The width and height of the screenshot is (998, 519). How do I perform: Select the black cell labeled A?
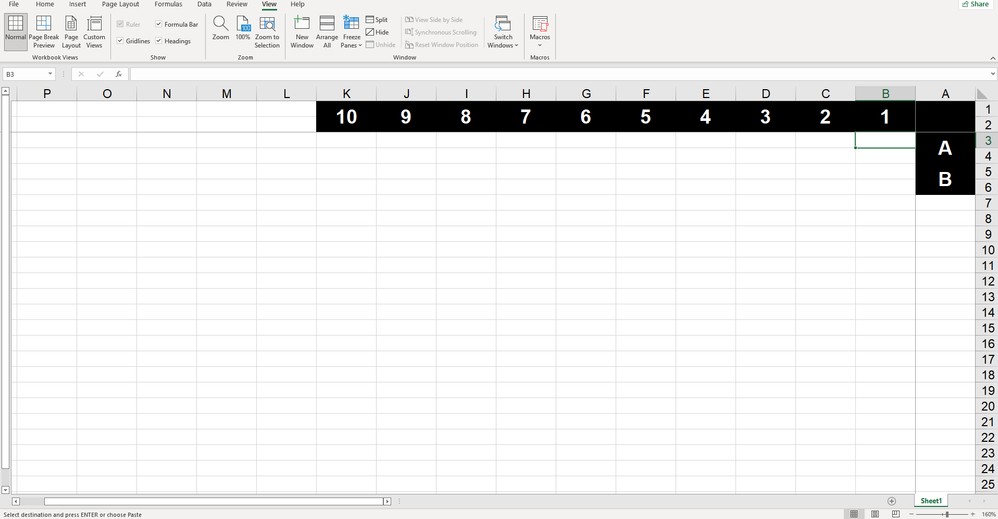point(945,148)
